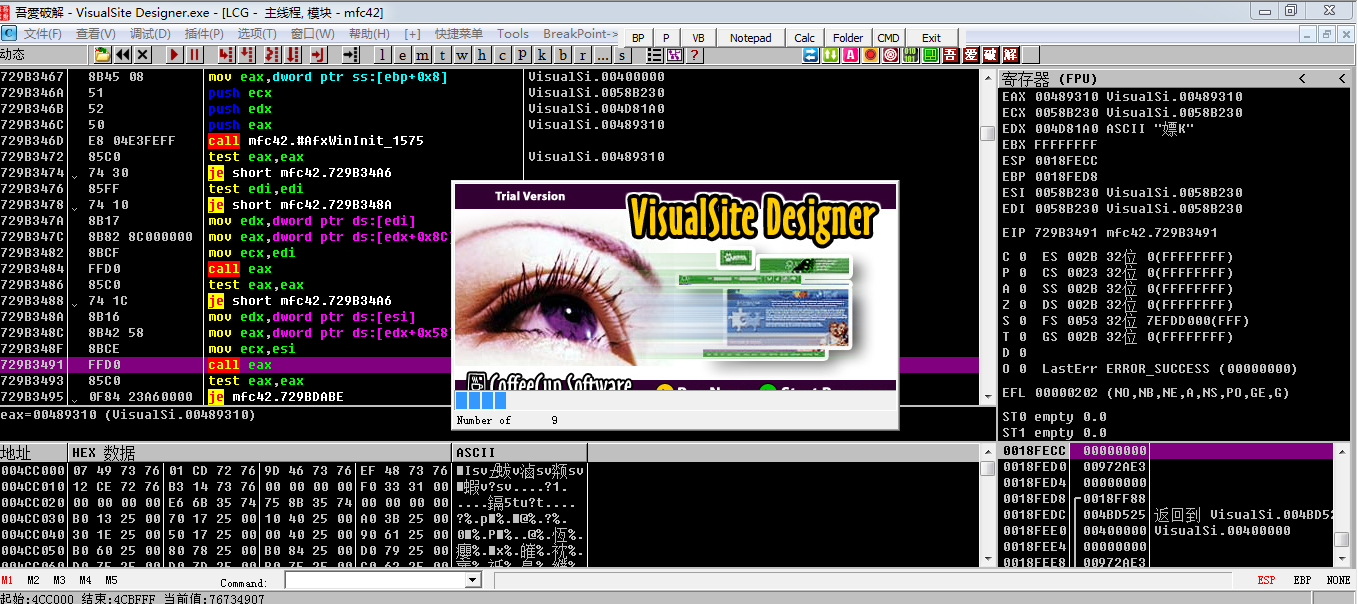The image size is (1358, 604).
Task: Open the 选项(T) menu
Action: click(x=257, y=33)
